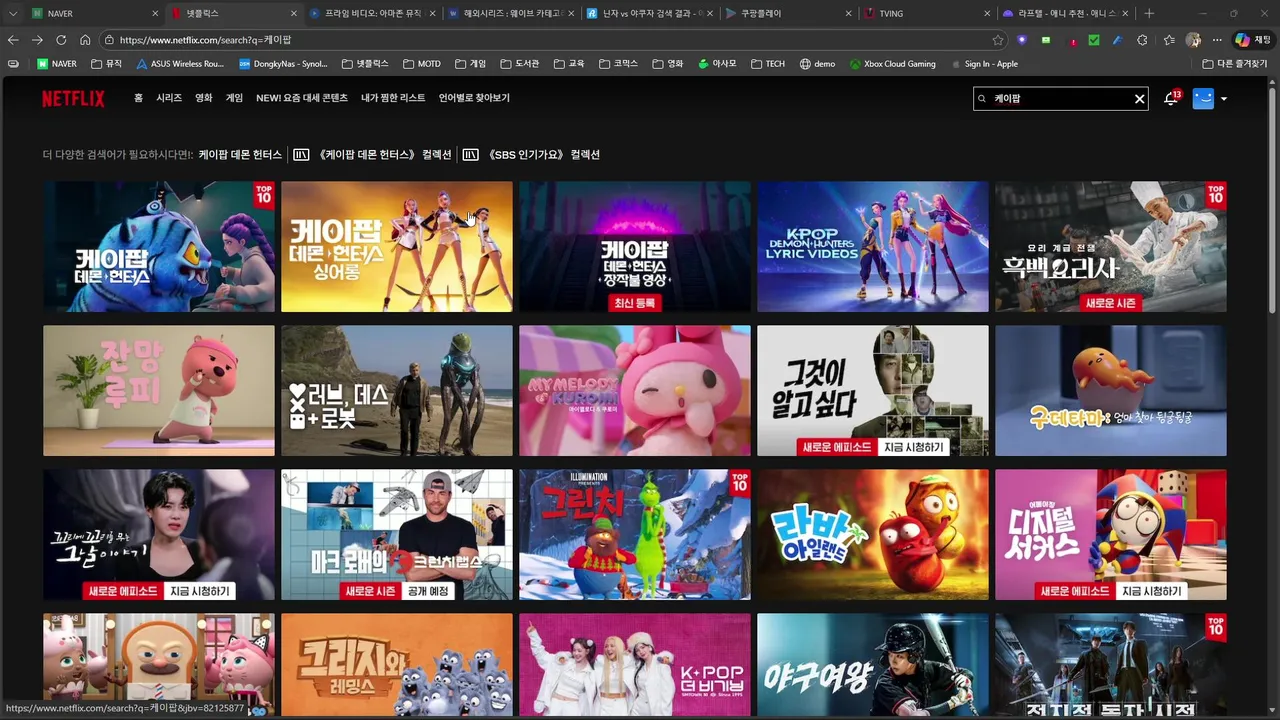Open 그것이 알고싶다 thumbnail

[x=873, y=390]
